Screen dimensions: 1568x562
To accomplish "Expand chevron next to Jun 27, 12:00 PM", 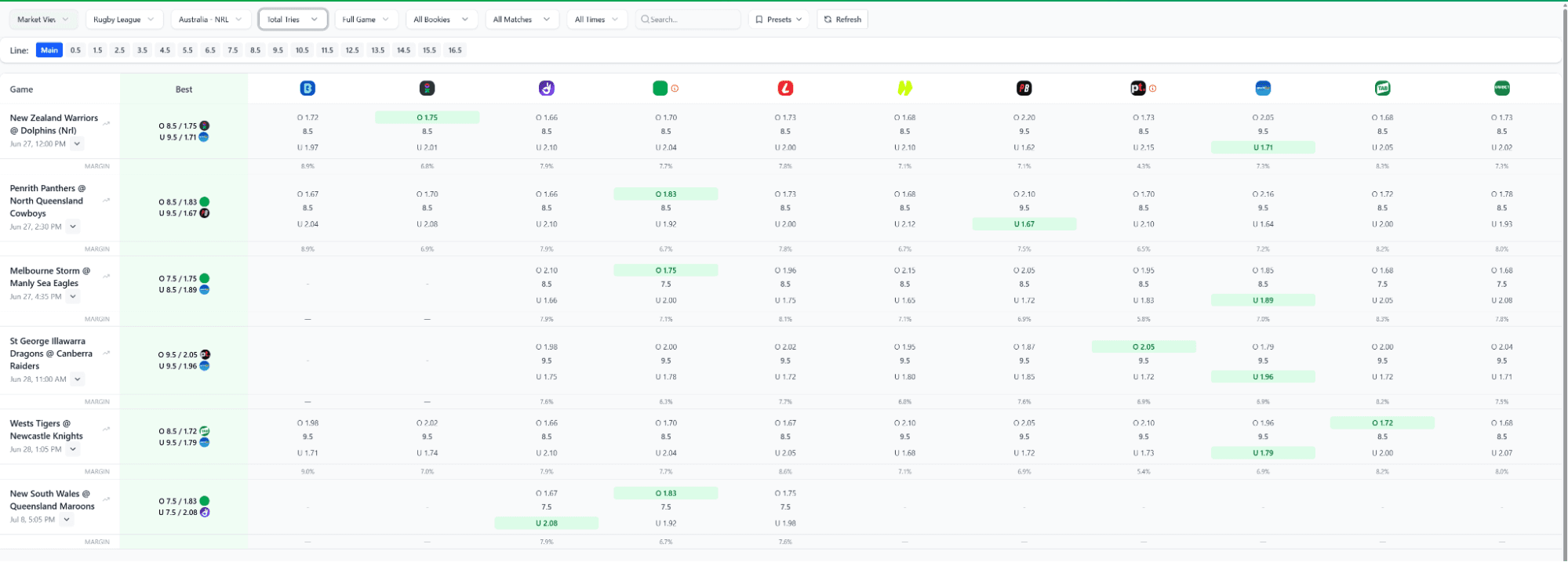I will point(77,144).
